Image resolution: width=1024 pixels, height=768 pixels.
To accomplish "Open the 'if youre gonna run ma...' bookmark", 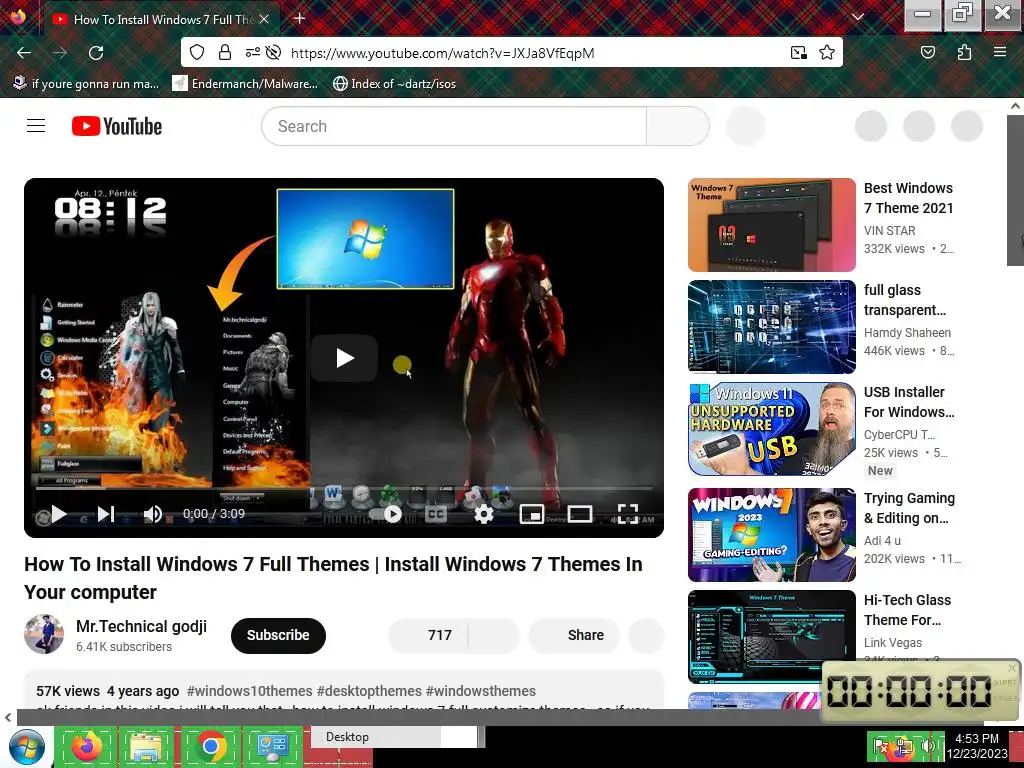I will (x=87, y=84).
